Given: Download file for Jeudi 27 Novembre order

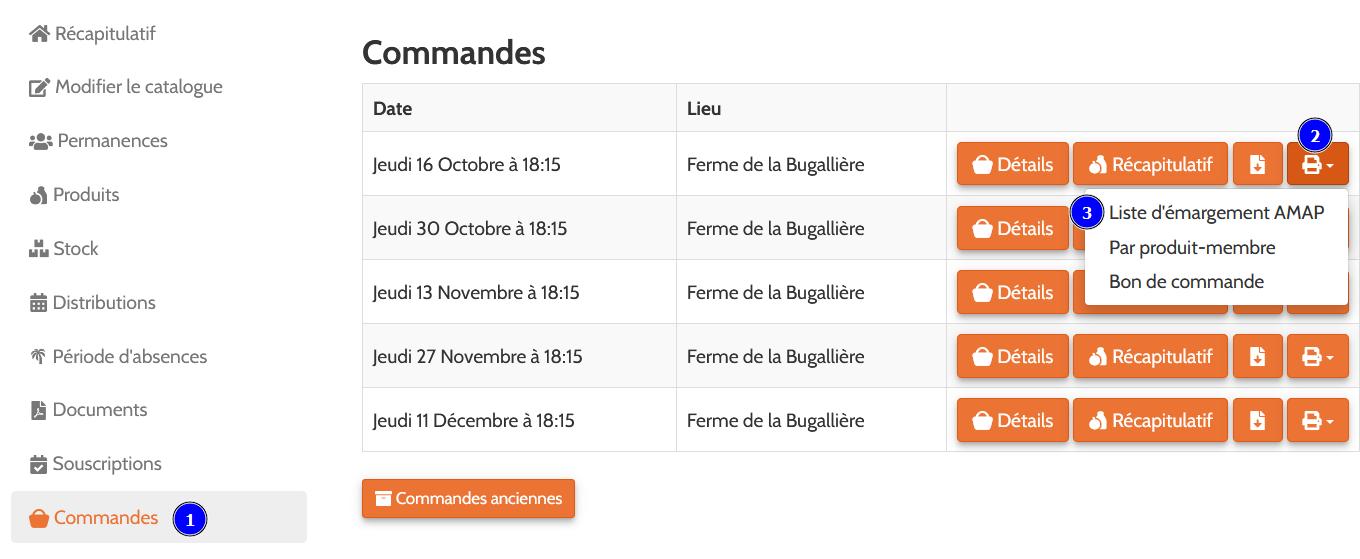Looking at the screenshot, I should tap(1257, 356).
